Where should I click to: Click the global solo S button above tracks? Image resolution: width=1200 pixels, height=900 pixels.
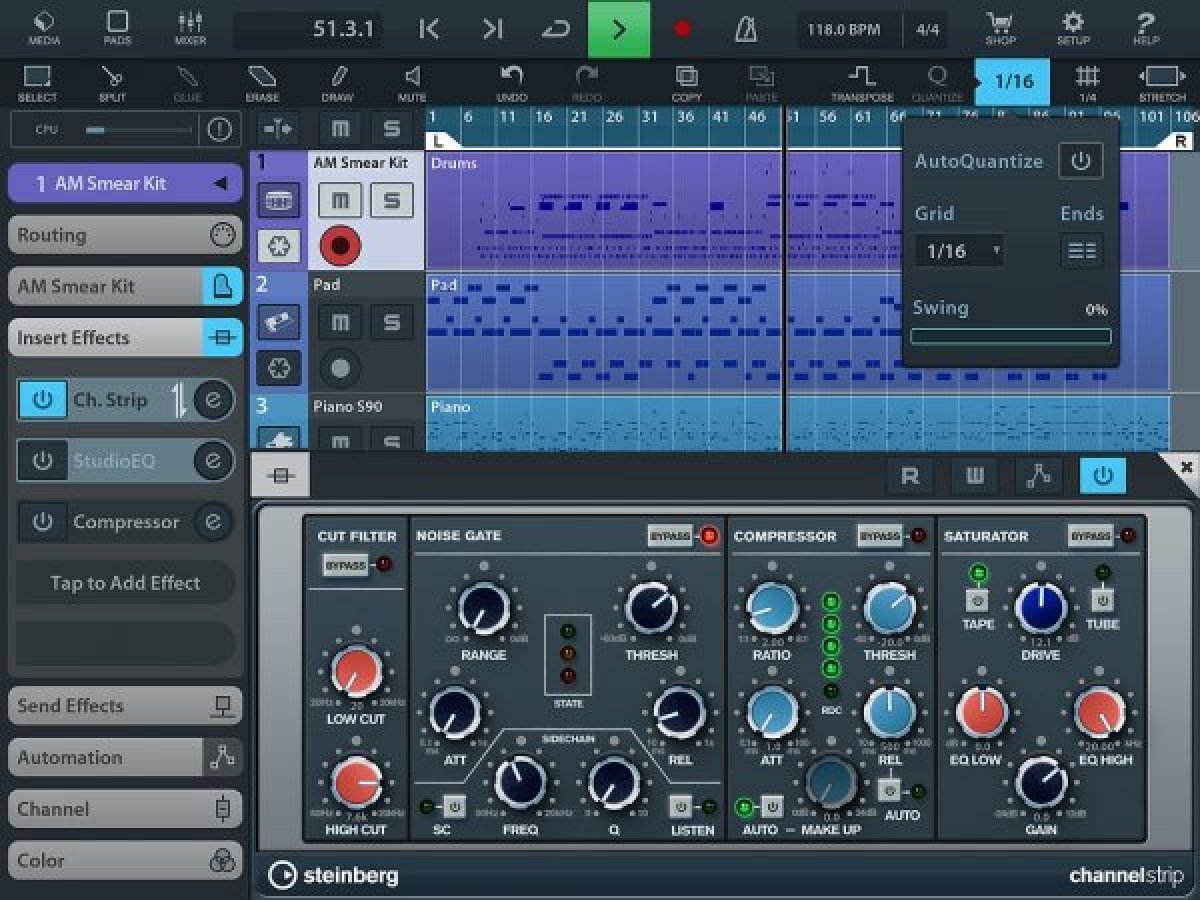(x=391, y=129)
